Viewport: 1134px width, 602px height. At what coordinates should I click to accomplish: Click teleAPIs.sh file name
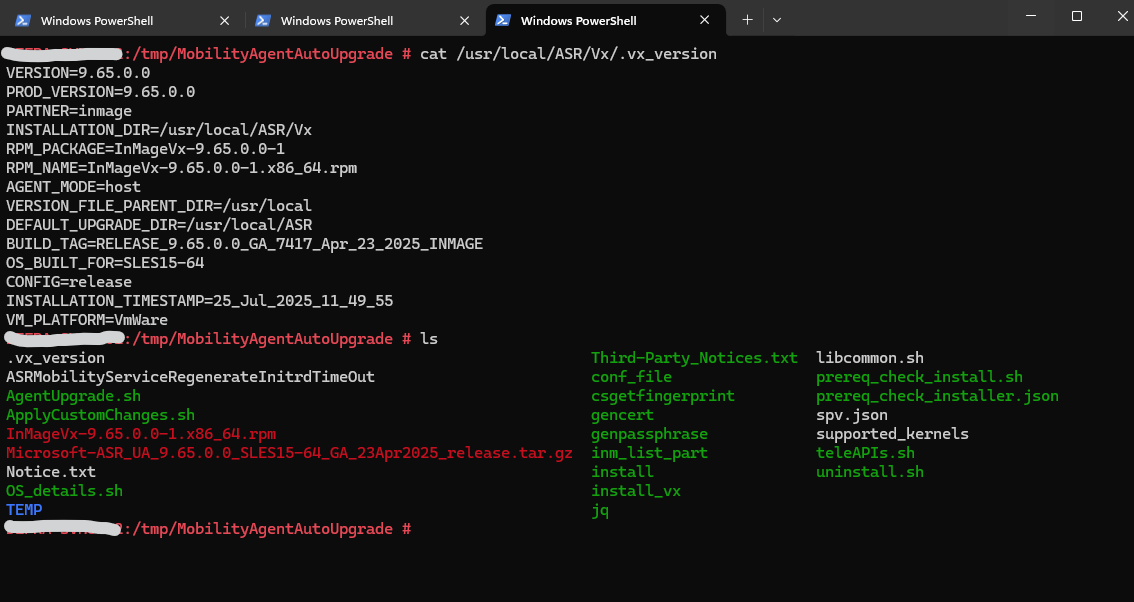click(866, 453)
